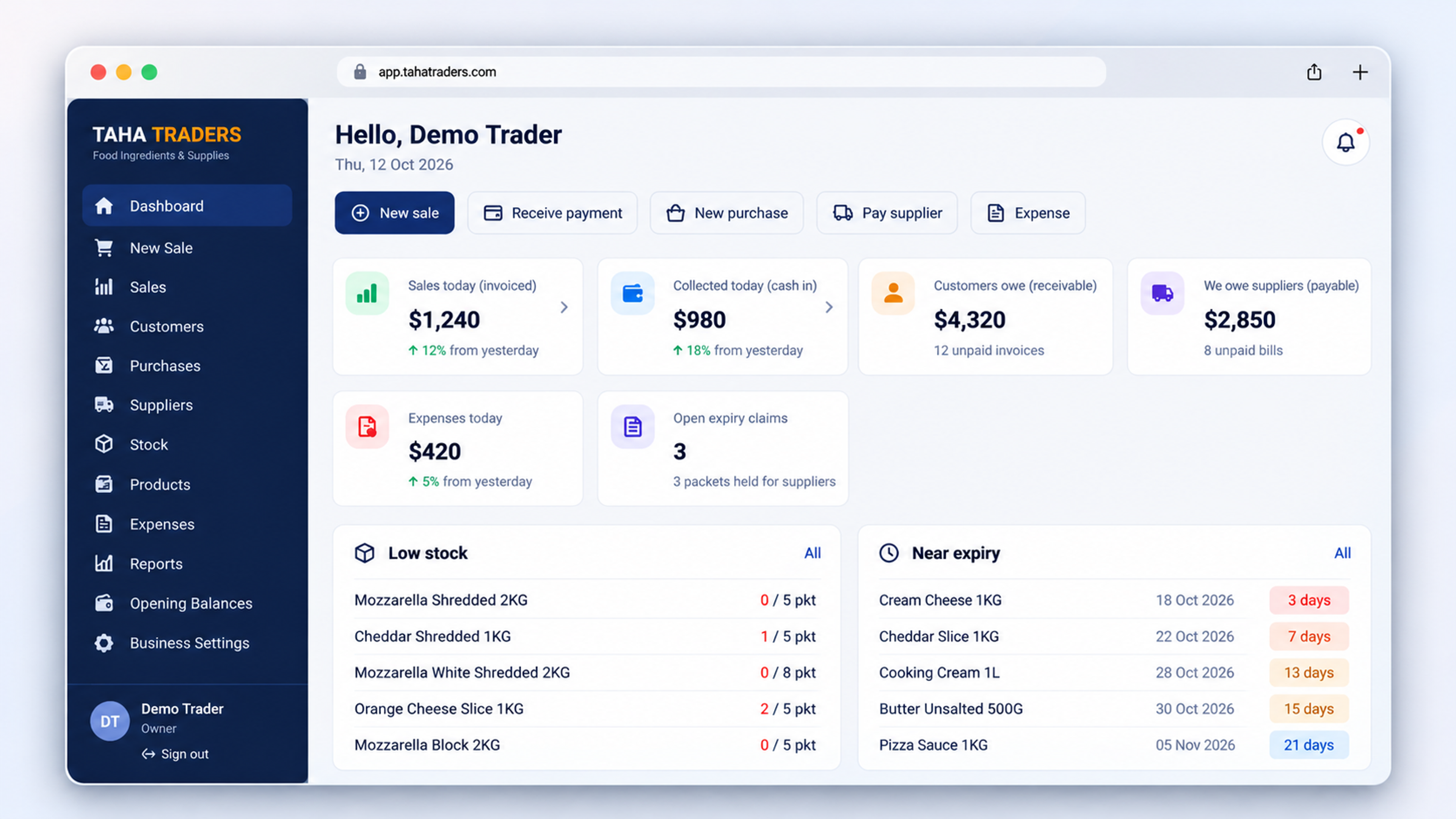Expand Sales today card chevron
Screen dimensions: 1456x819
tap(564, 307)
